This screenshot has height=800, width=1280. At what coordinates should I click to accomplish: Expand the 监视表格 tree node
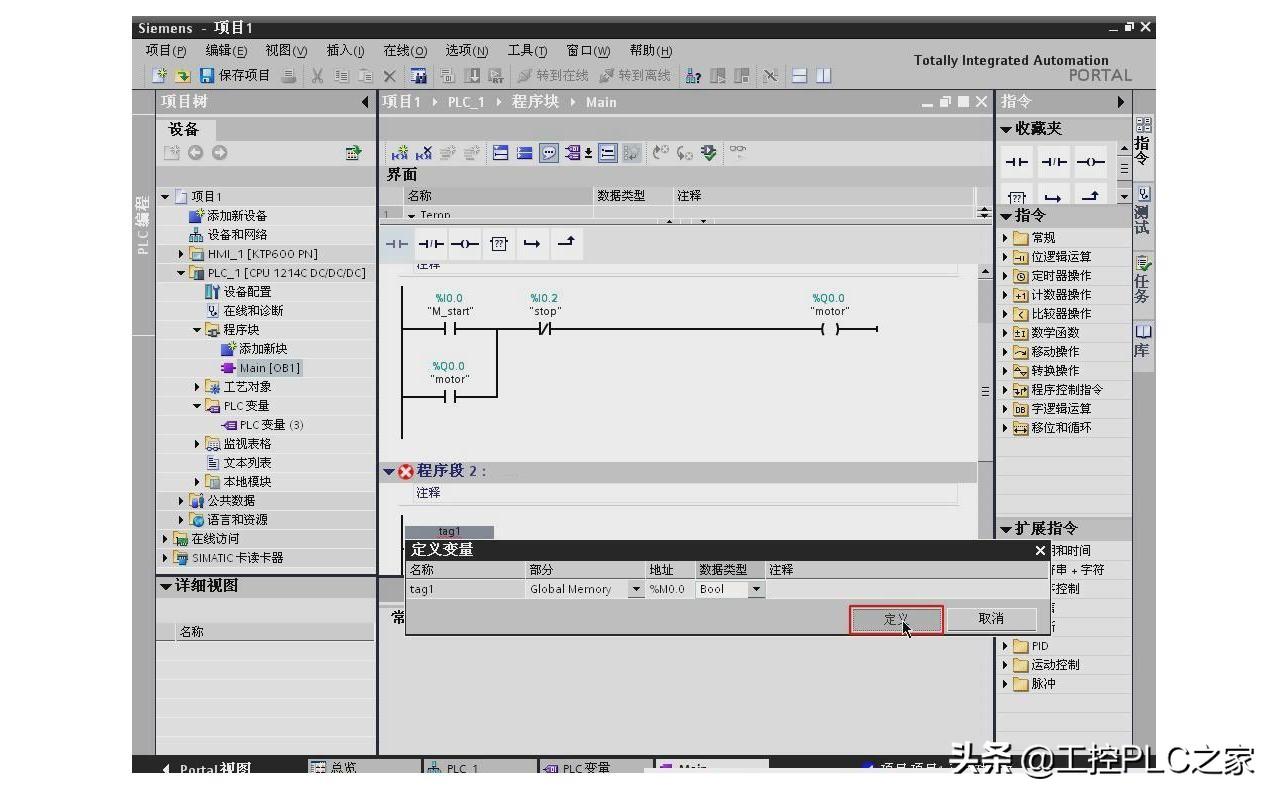pyautogui.click(x=197, y=444)
